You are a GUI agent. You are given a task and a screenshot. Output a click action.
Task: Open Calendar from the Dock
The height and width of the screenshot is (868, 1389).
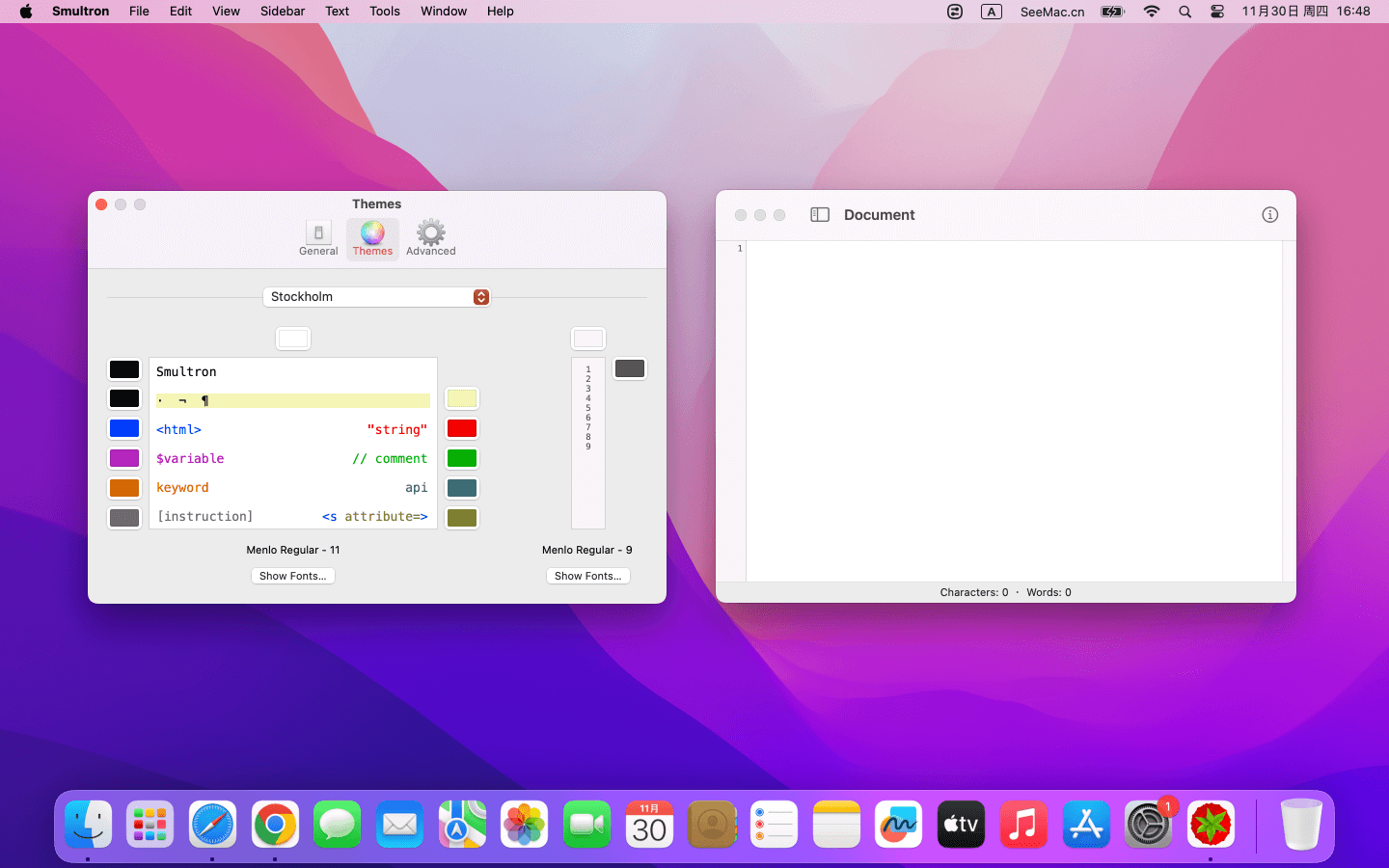(649, 825)
